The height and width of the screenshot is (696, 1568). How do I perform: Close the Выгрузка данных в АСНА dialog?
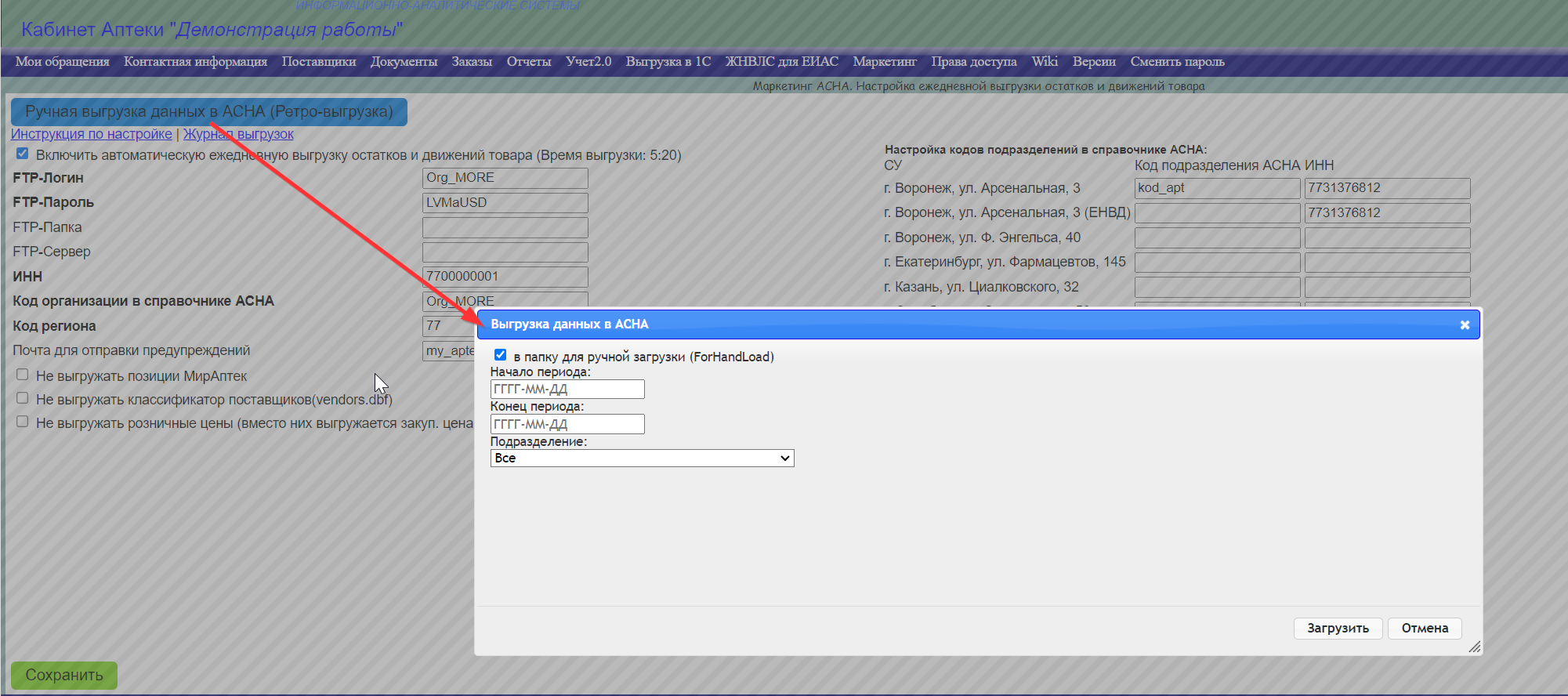(1464, 324)
